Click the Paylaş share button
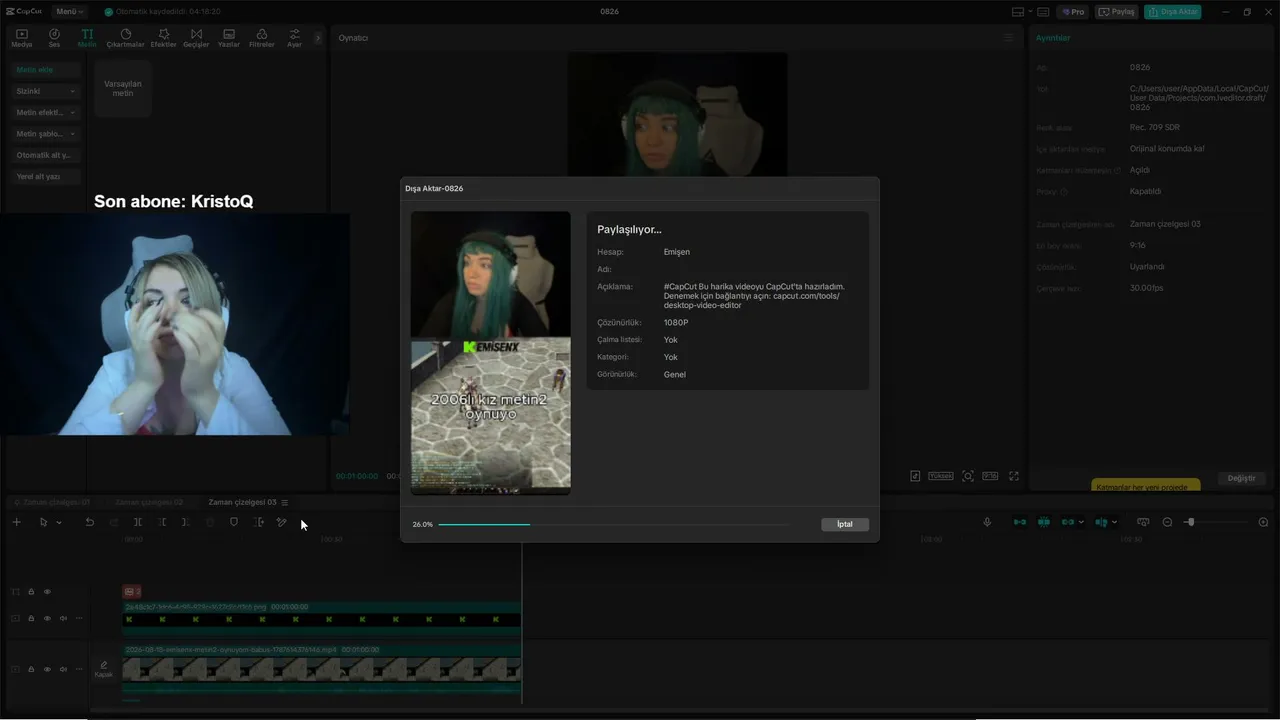The image size is (1280, 720). click(1116, 12)
